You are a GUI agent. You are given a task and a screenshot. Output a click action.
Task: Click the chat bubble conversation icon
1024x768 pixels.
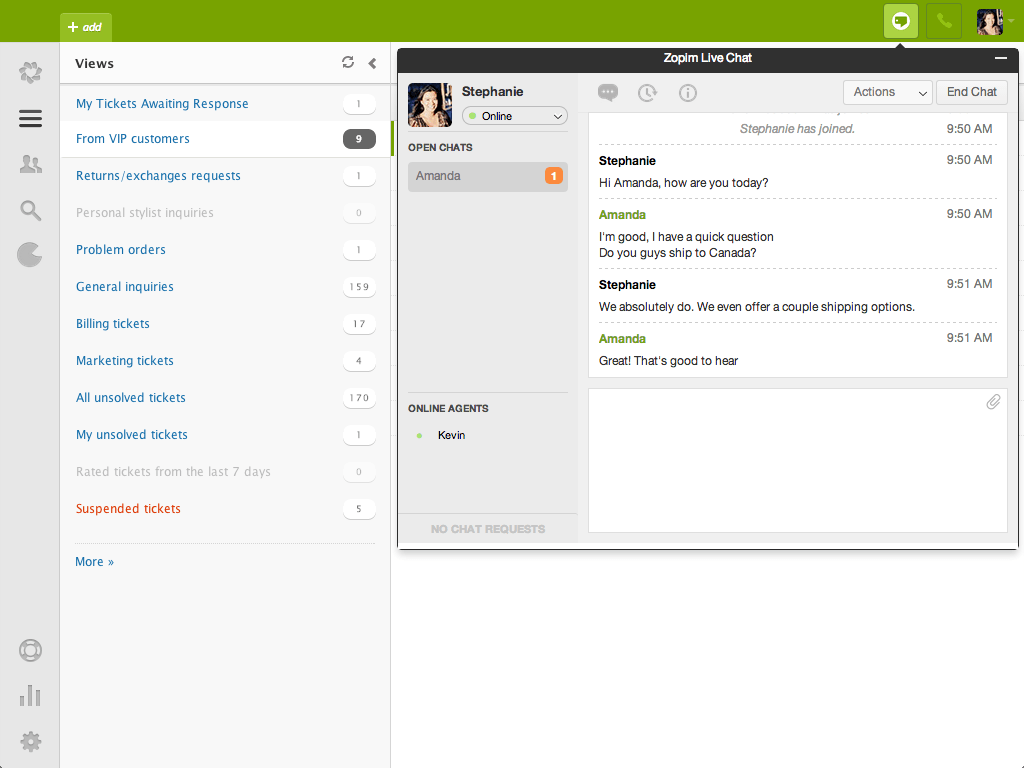pyautogui.click(x=607, y=93)
